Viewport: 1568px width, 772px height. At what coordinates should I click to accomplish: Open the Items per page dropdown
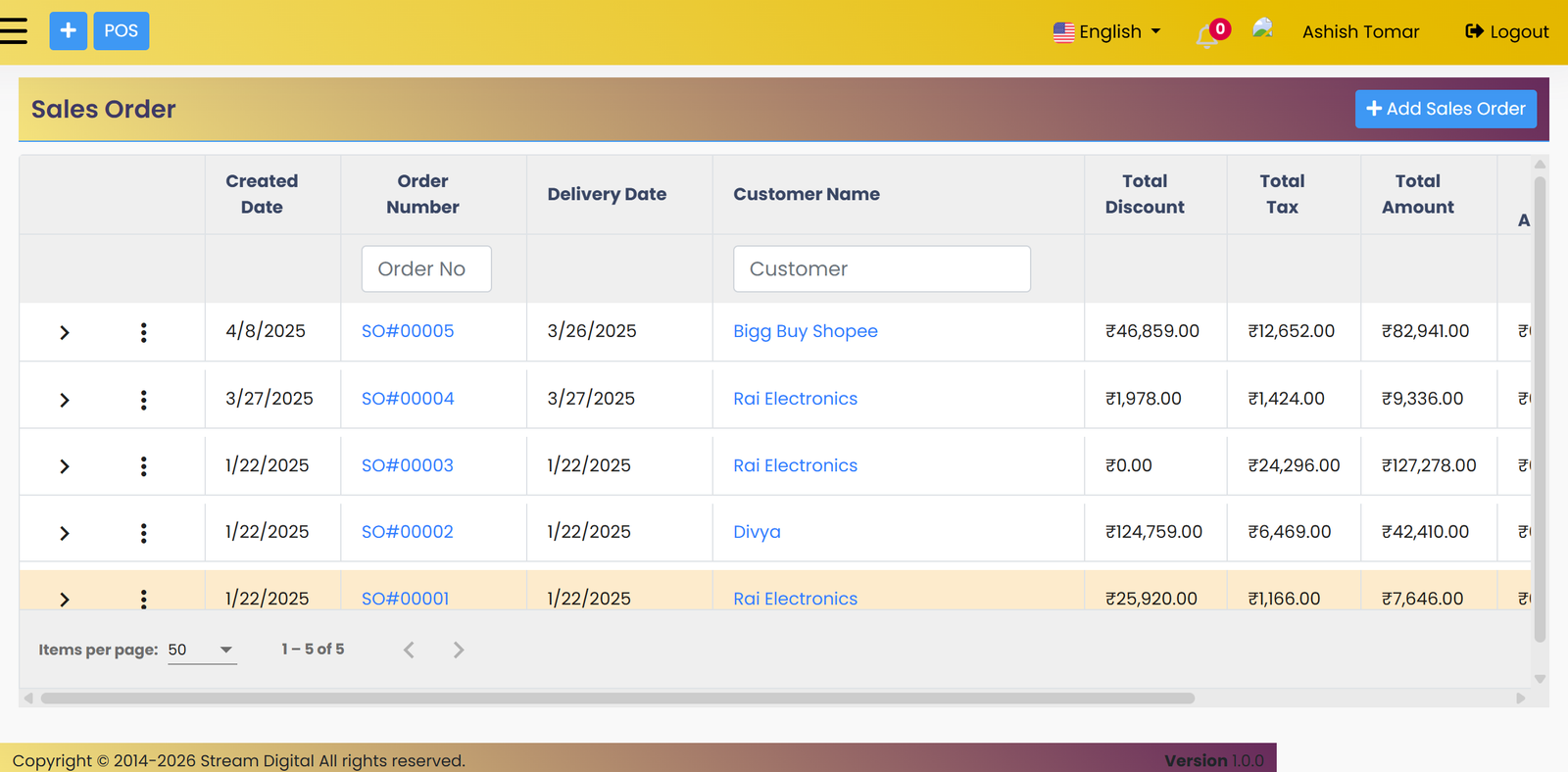pyautogui.click(x=202, y=650)
